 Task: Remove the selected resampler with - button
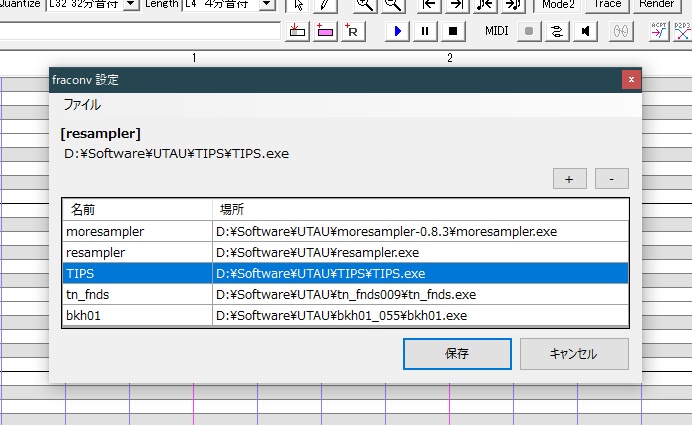(x=611, y=179)
